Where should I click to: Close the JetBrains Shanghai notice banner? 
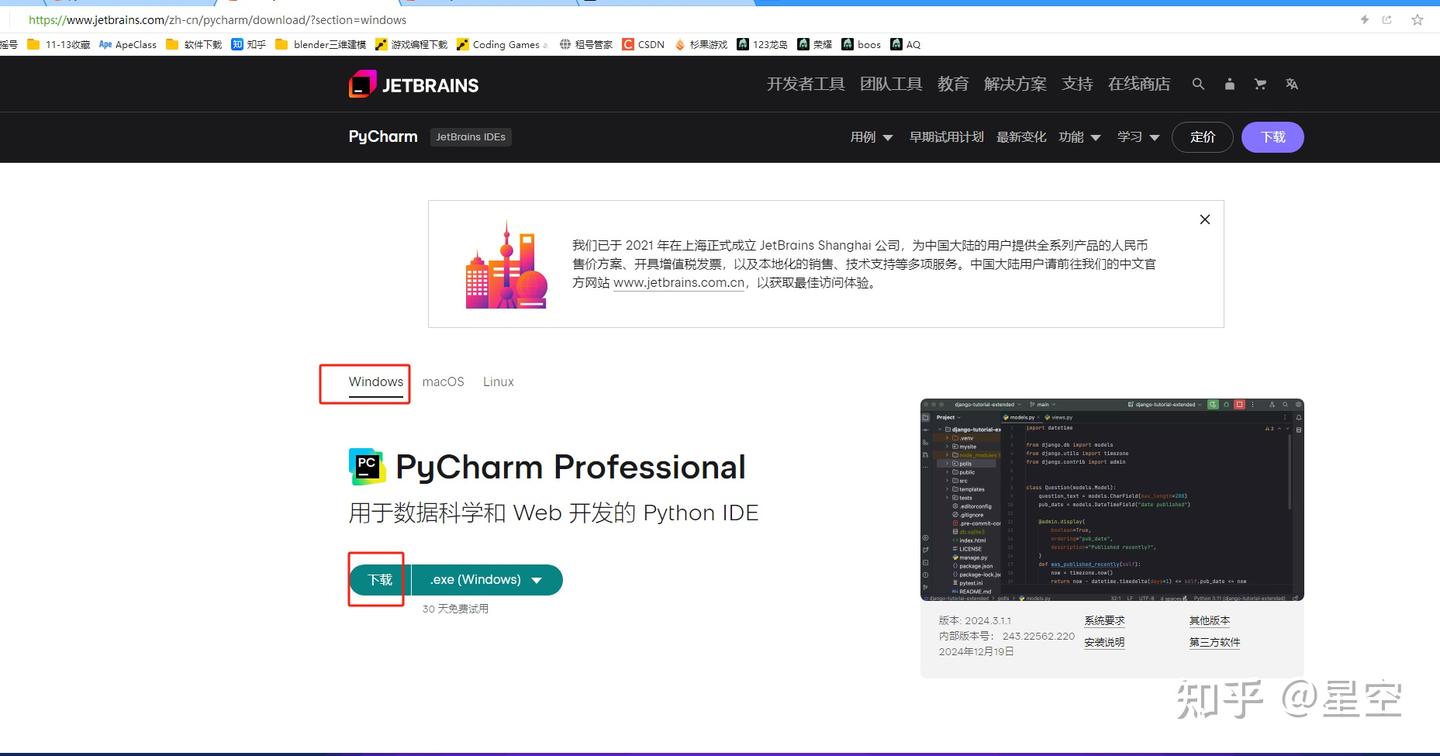[x=1204, y=219]
